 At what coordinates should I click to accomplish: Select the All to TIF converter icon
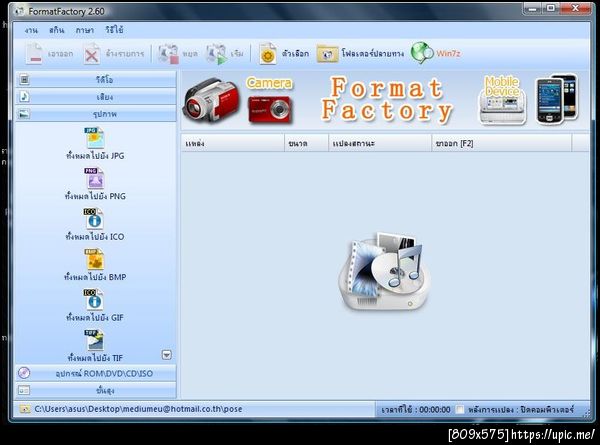94,340
